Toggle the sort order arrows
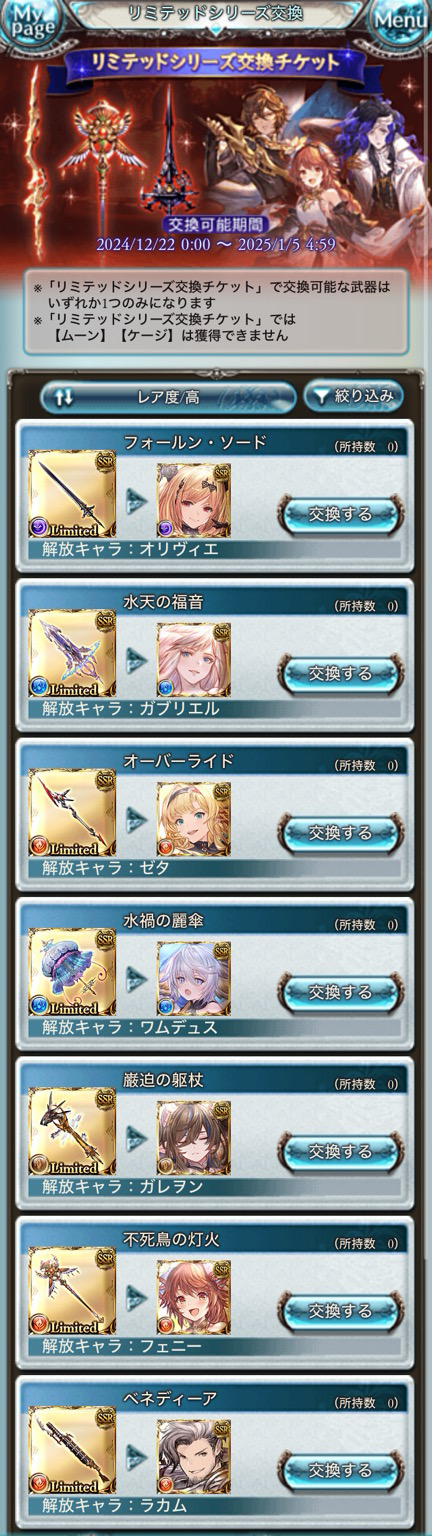 pos(64,397)
